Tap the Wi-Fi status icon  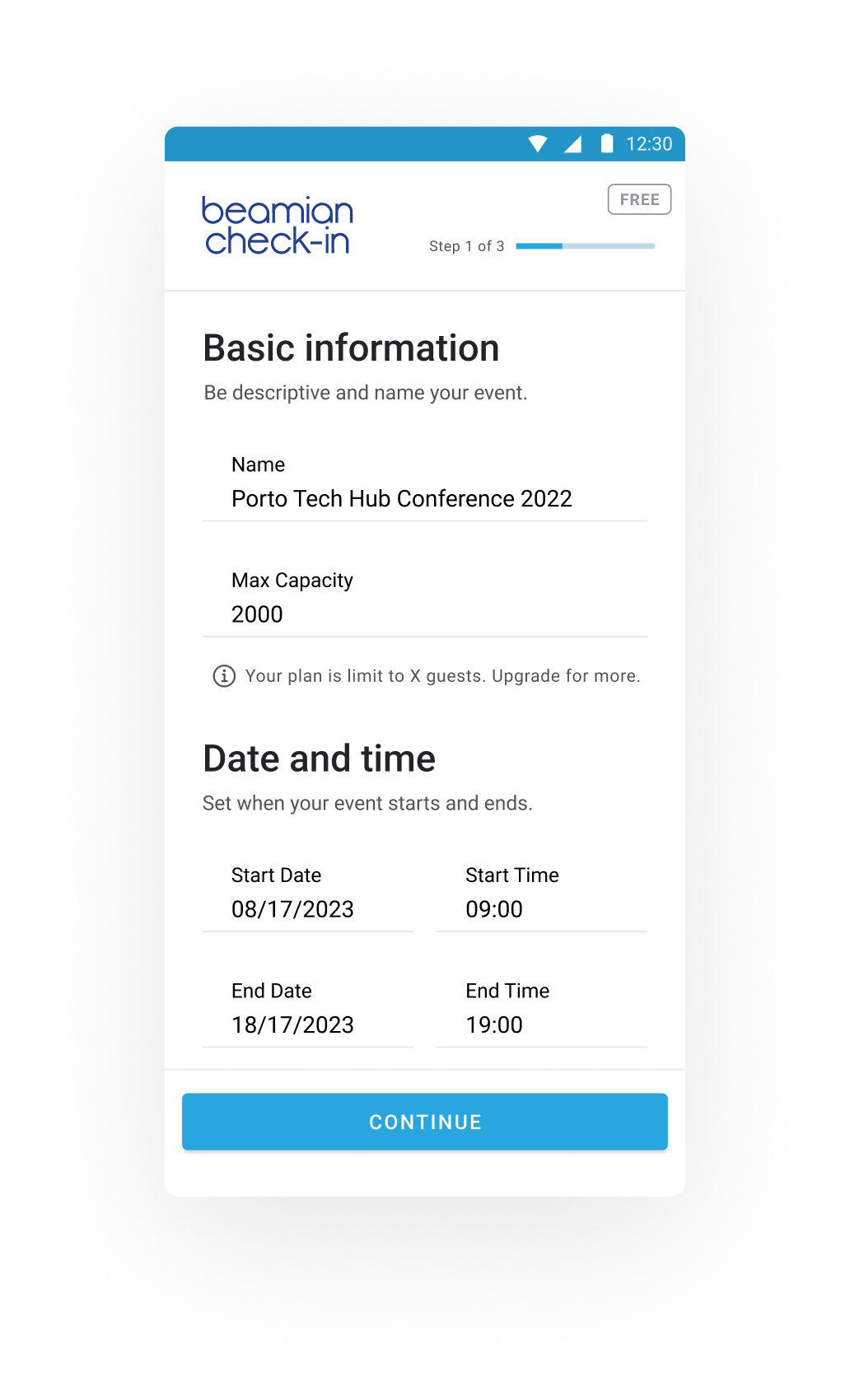[x=537, y=144]
